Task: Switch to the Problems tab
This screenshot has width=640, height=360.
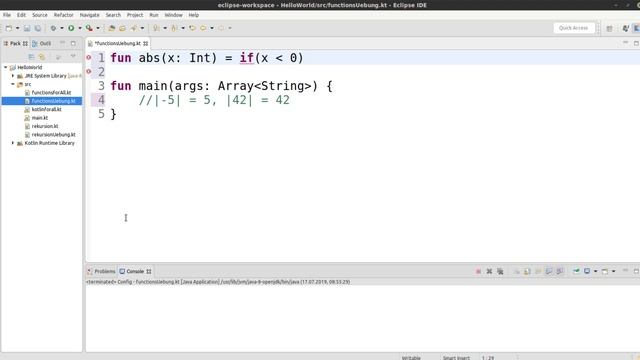Action: (101, 271)
